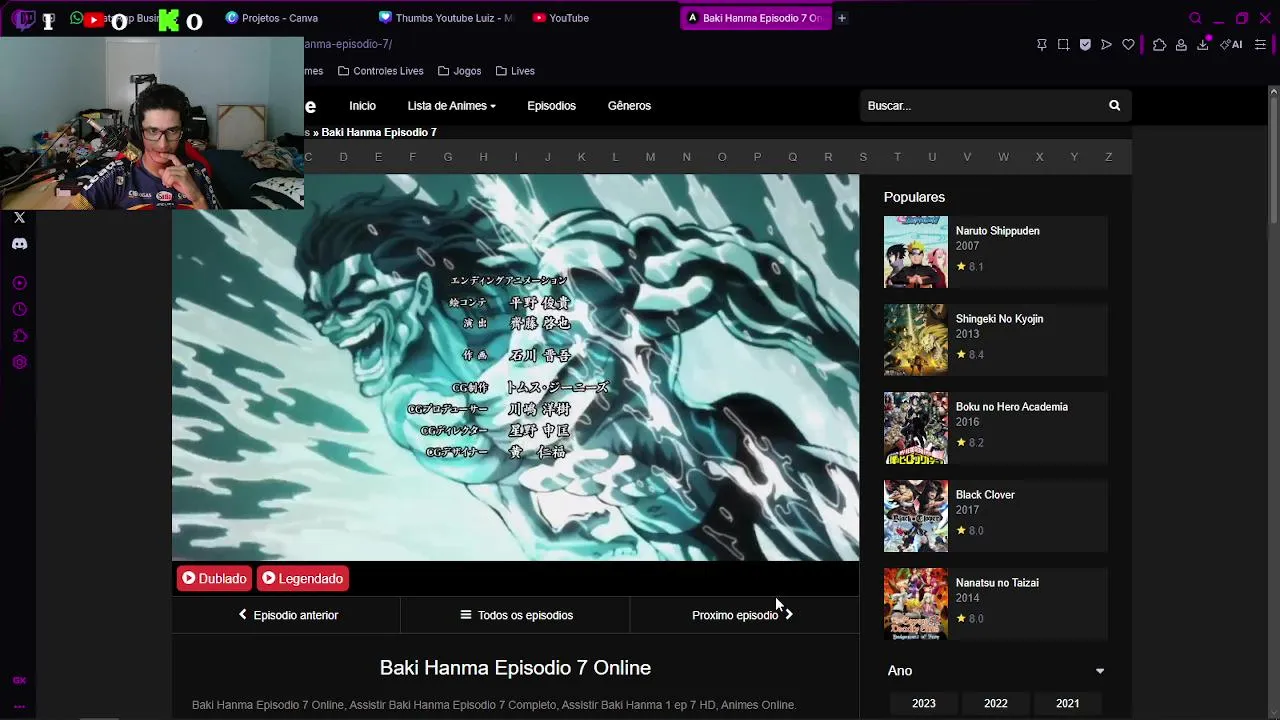Viewport: 1280px width, 720px height.
Task: Filter animes by letter M
Action: coord(650,157)
